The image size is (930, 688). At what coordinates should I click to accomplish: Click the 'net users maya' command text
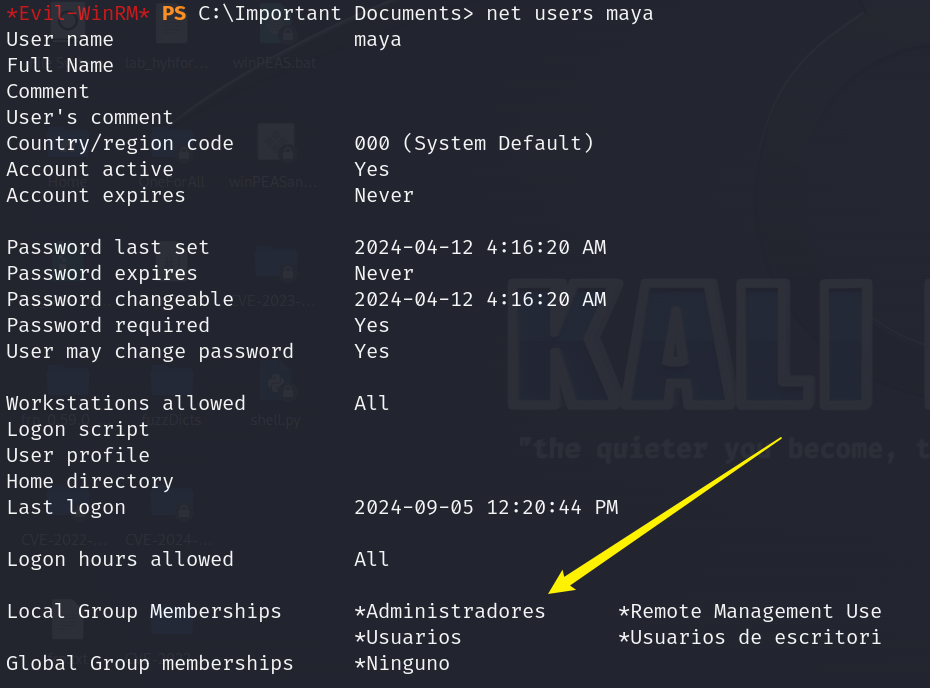(569, 13)
